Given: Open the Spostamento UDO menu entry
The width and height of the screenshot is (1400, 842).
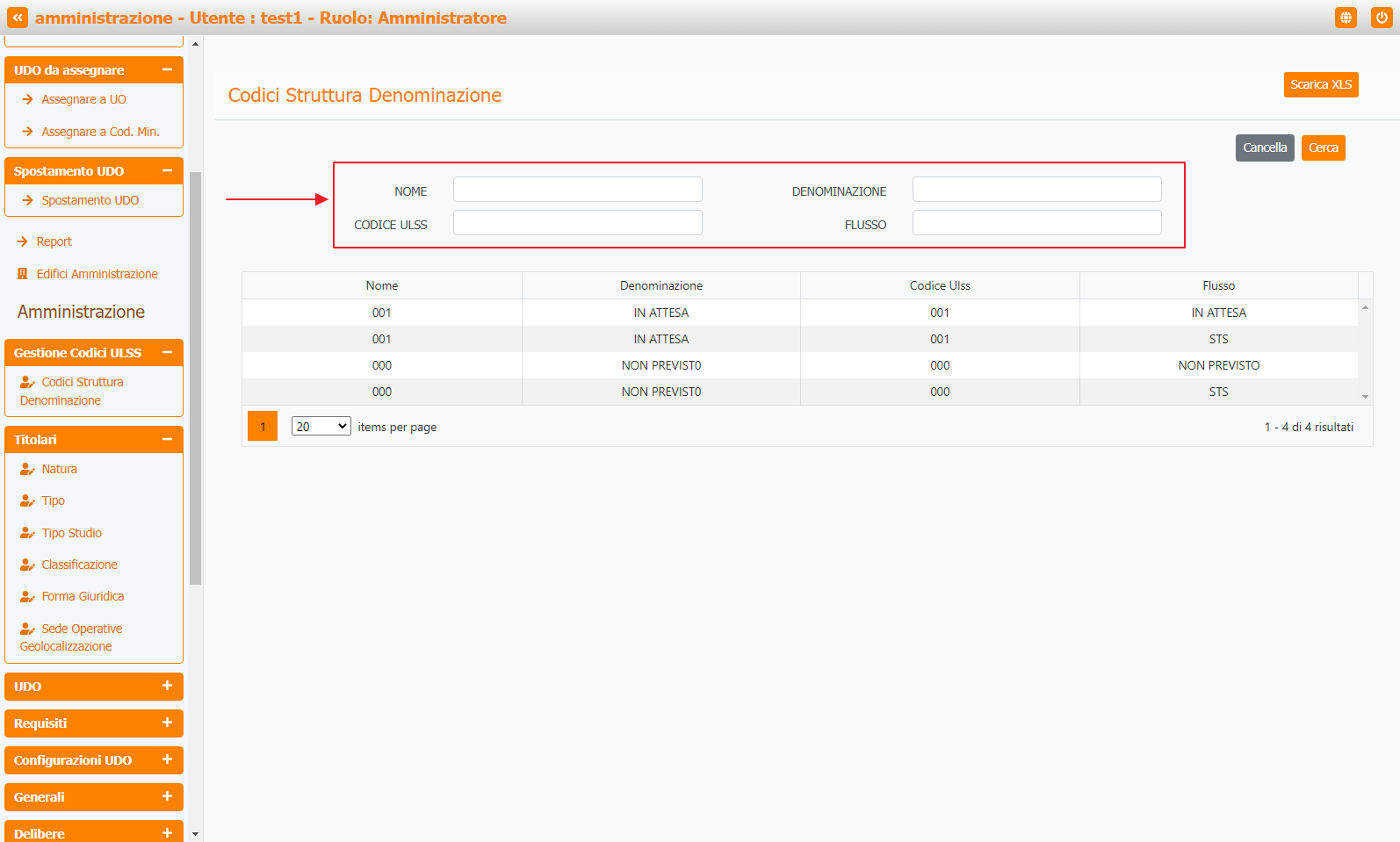Looking at the screenshot, I should [90, 200].
